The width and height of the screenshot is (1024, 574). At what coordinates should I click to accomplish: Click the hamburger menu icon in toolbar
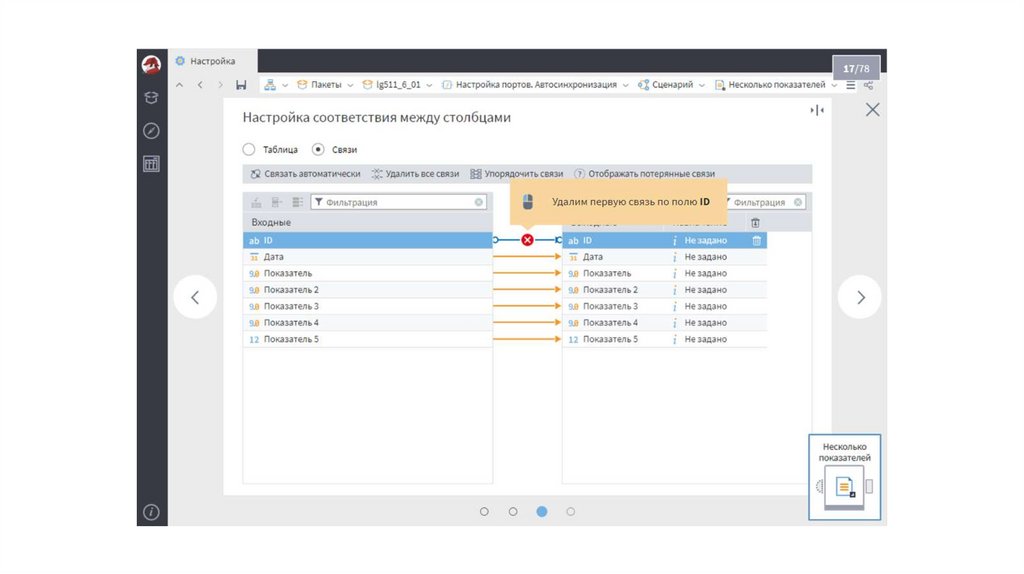point(850,85)
